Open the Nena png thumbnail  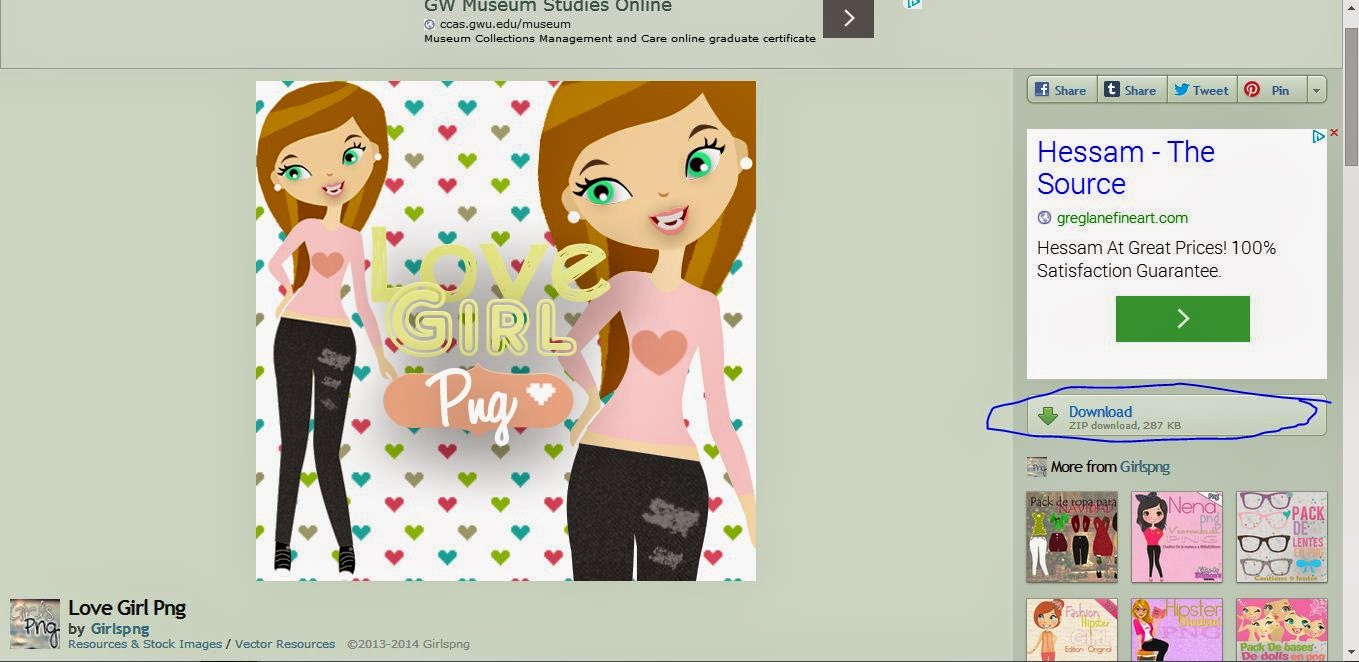[1177, 537]
